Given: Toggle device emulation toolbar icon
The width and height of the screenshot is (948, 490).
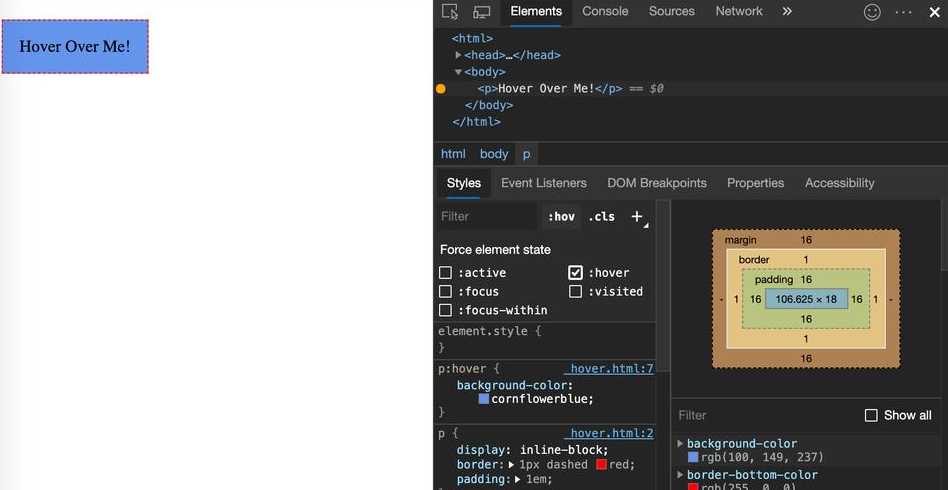Looking at the screenshot, I should (x=481, y=11).
